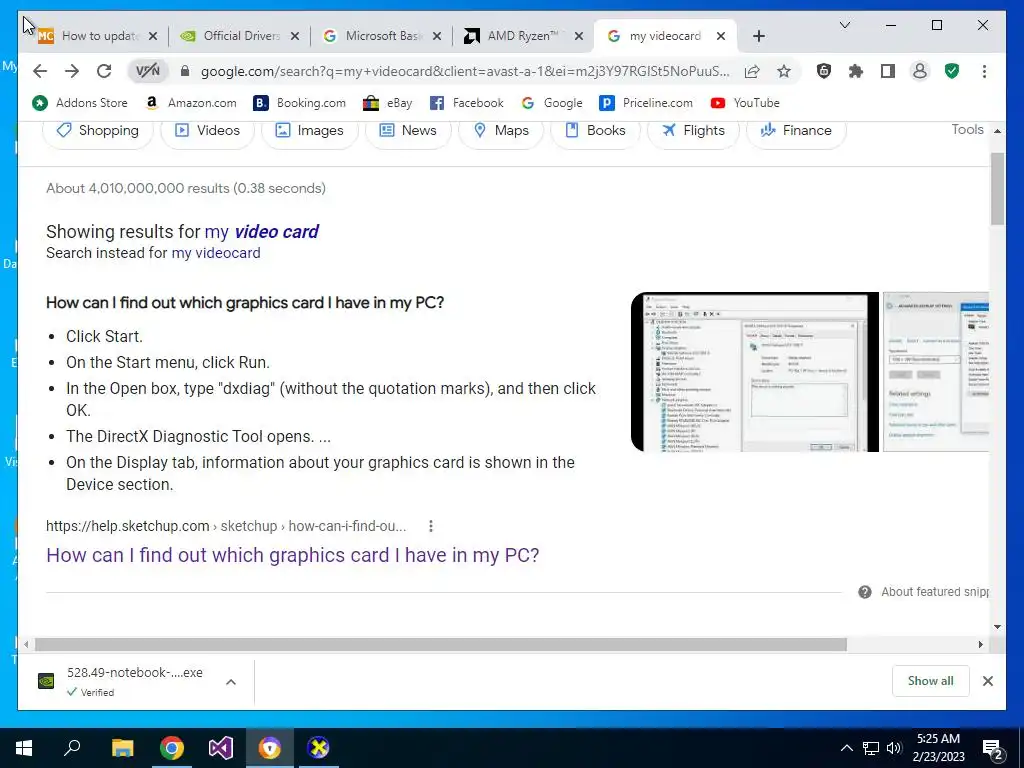
Task: Close the Official Drivers tab
Action: [295, 37]
